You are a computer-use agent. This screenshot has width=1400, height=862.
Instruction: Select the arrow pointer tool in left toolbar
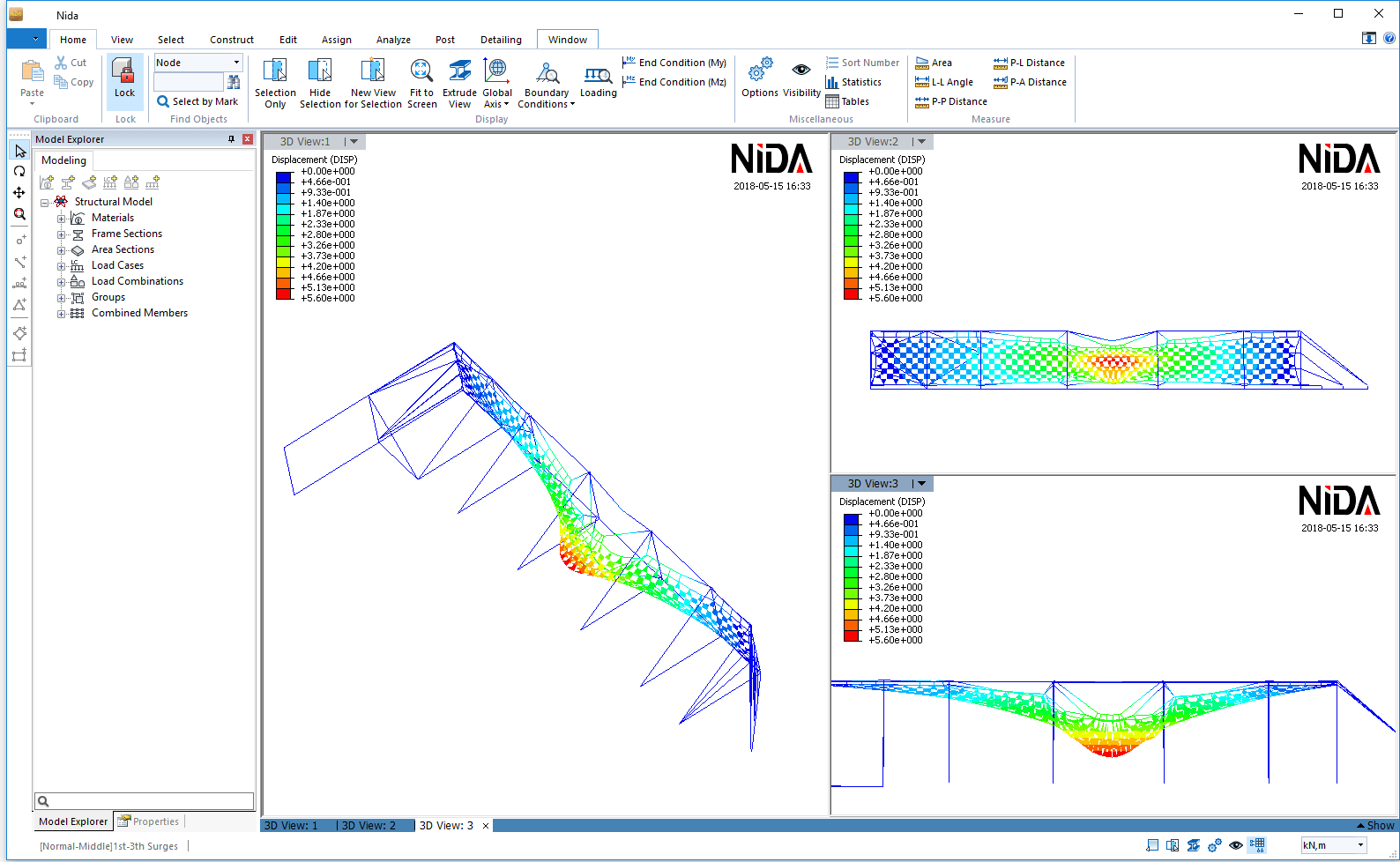pos(19,152)
